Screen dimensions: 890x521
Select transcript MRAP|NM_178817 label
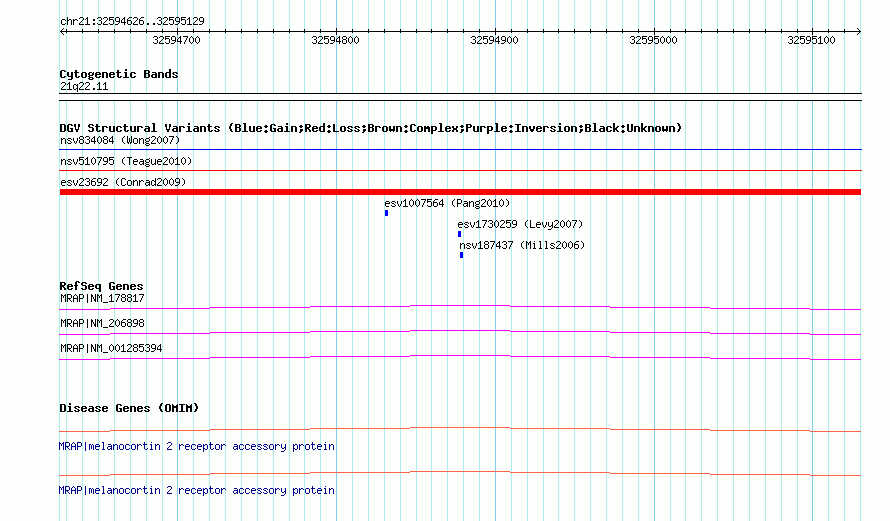tap(102, 299)
